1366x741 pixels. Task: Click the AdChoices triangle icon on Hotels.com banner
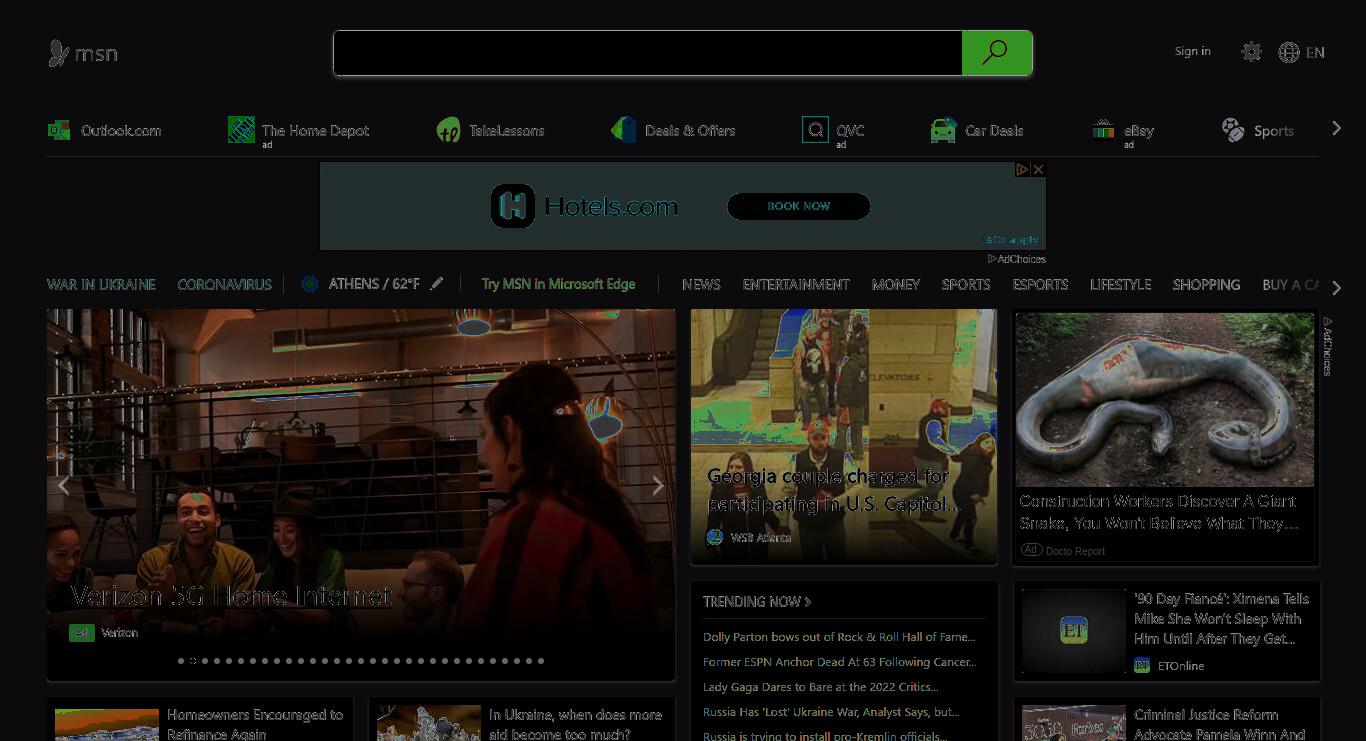(1022, 169)
